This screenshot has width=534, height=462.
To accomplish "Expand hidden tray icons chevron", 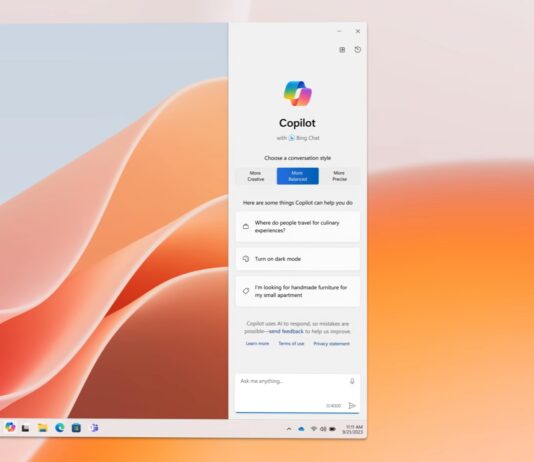I will coord(289,429).
